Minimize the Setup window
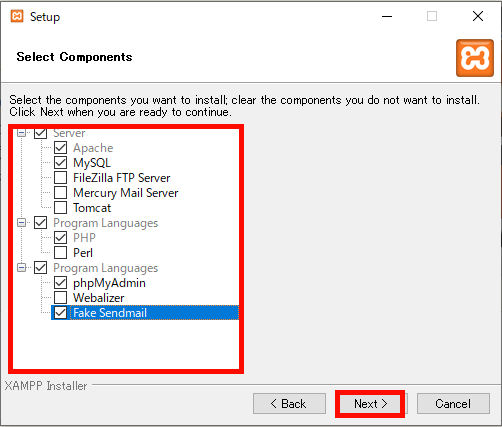Screen dimensions: 502x427 [387, 16]
